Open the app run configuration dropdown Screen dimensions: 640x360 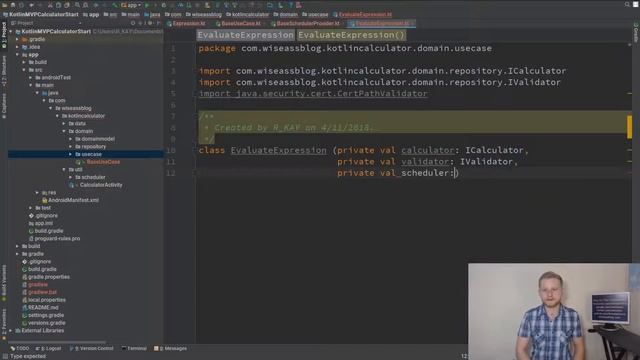[x=131, y=5]
